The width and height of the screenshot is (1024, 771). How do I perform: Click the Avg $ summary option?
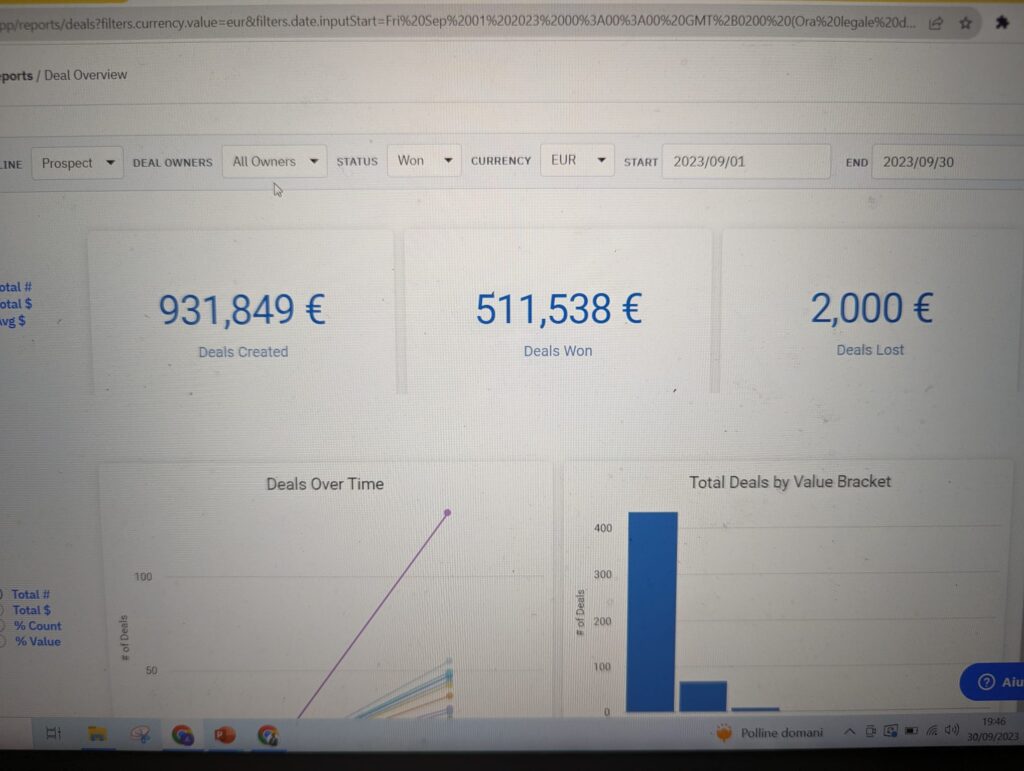tap(13, 321)
